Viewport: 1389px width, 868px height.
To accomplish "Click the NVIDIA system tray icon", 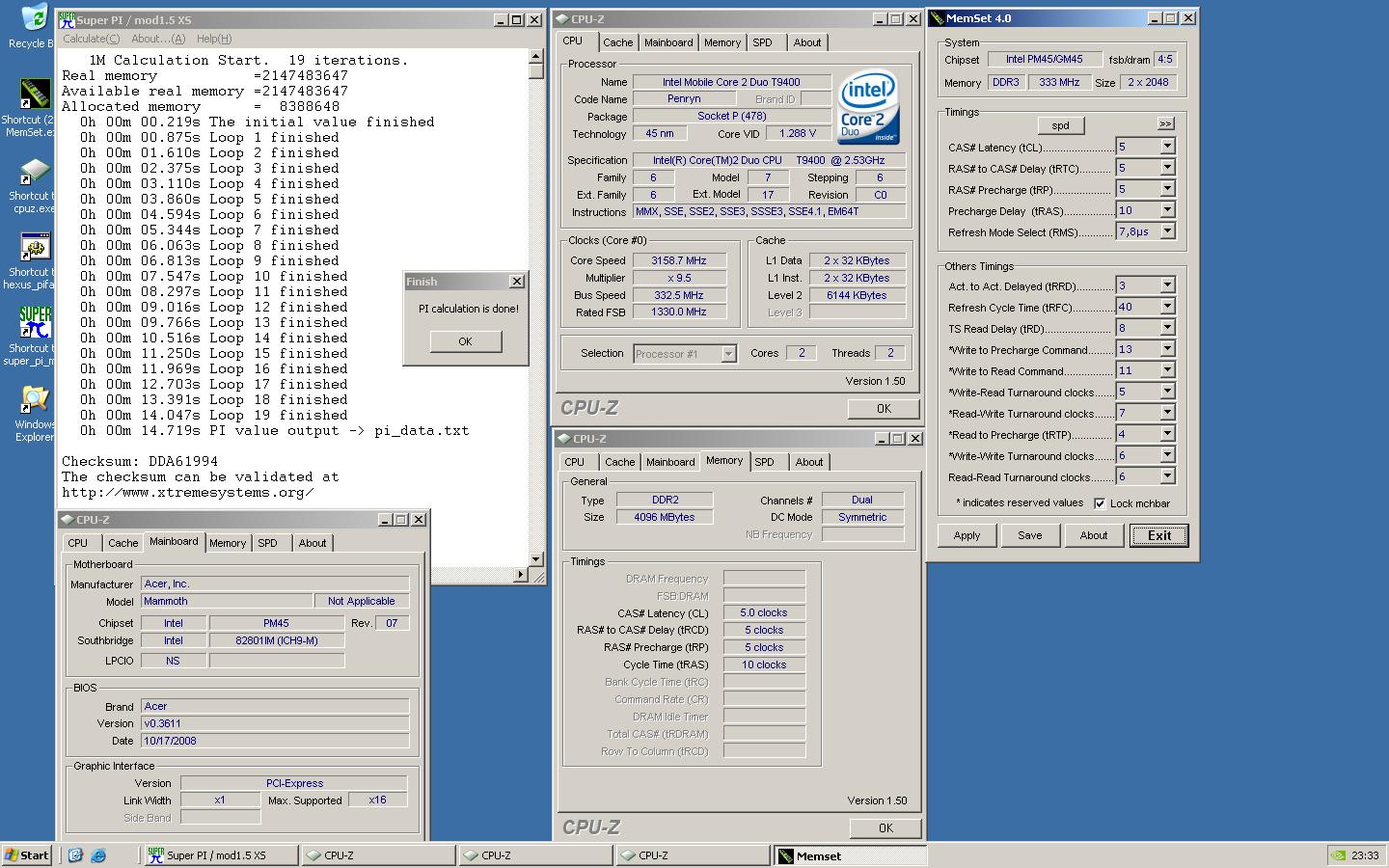I will pos(1338,855).
